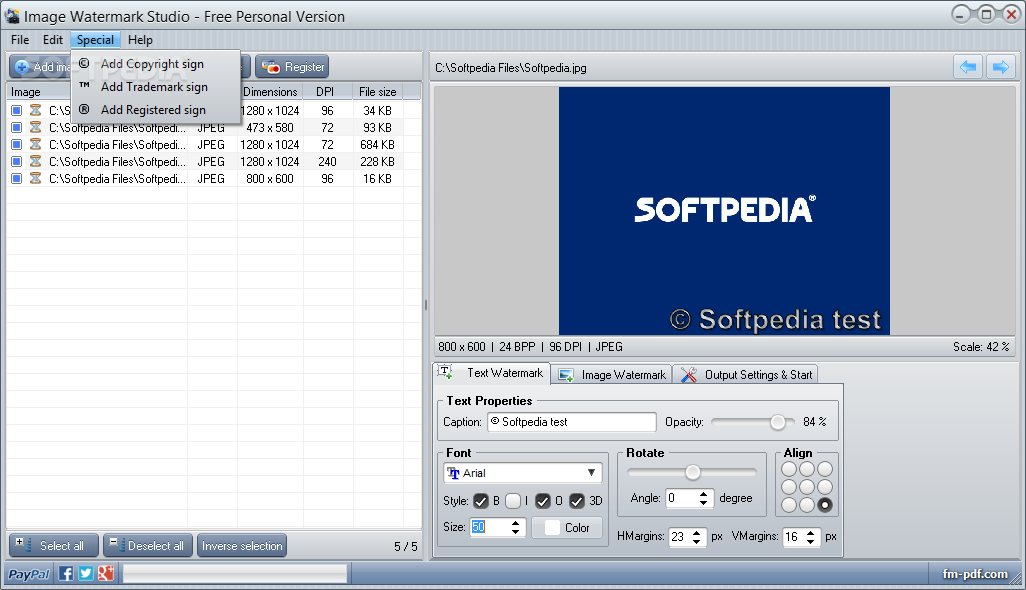Select top-left alignment radio
This screenshot has width=1026, height=590.
(789, 469)
